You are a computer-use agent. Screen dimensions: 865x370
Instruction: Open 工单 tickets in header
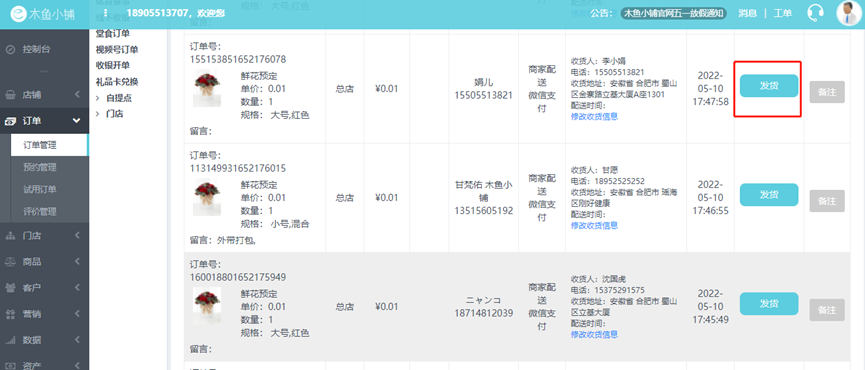[782, 13]
